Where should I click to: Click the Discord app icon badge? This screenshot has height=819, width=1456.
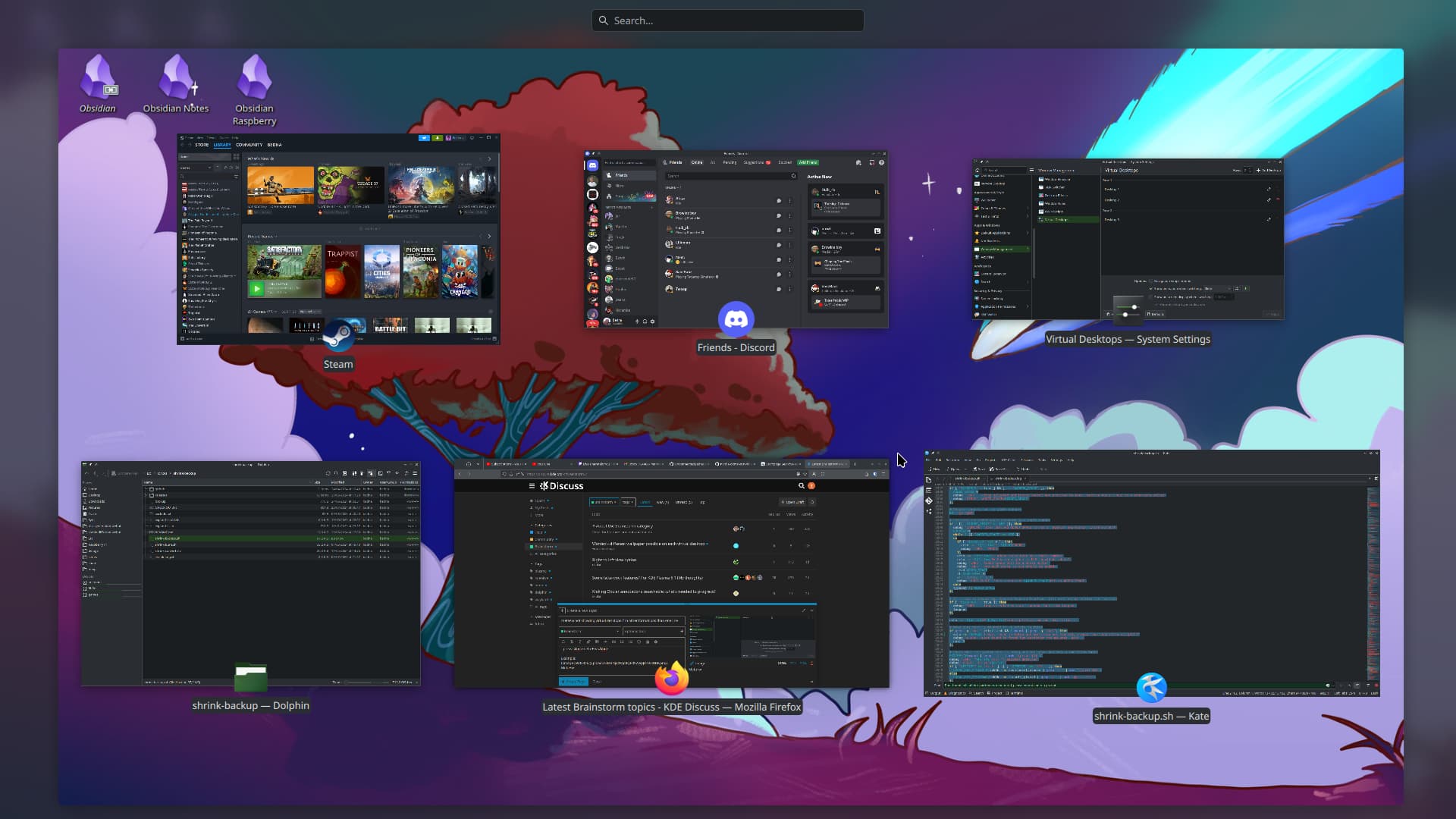736,319
